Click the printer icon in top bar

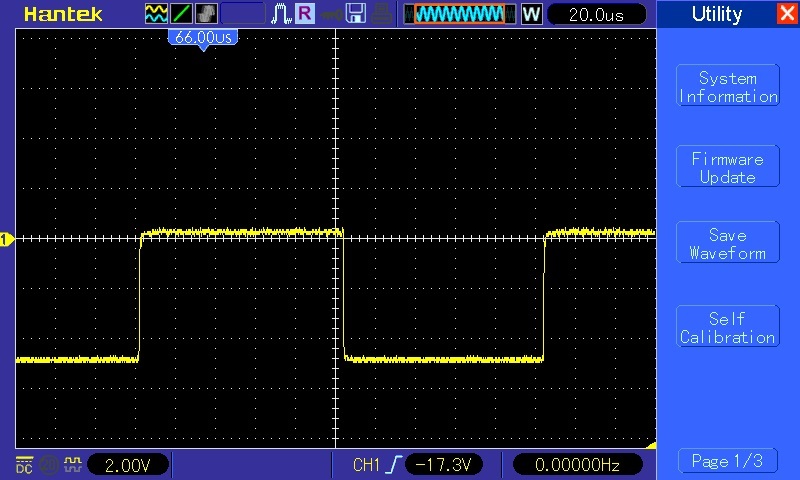click(383, 14)
